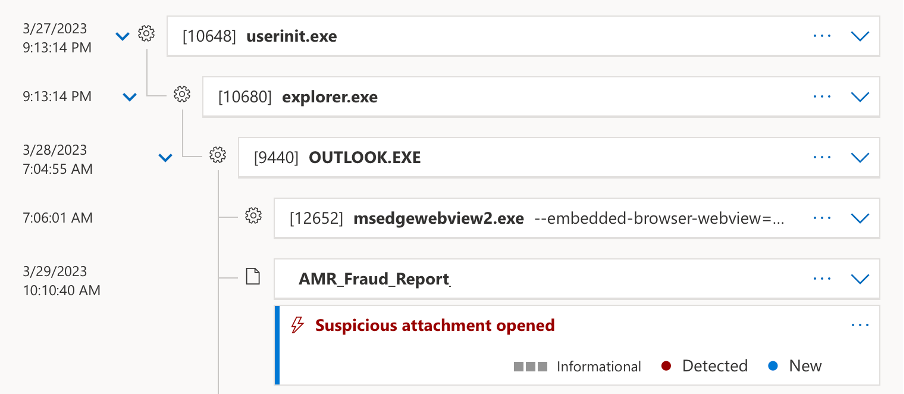This screenshot has width=904, height=394.
Task: Expand details for AMR_Fraud_Report row
Action: coord(860,279)
